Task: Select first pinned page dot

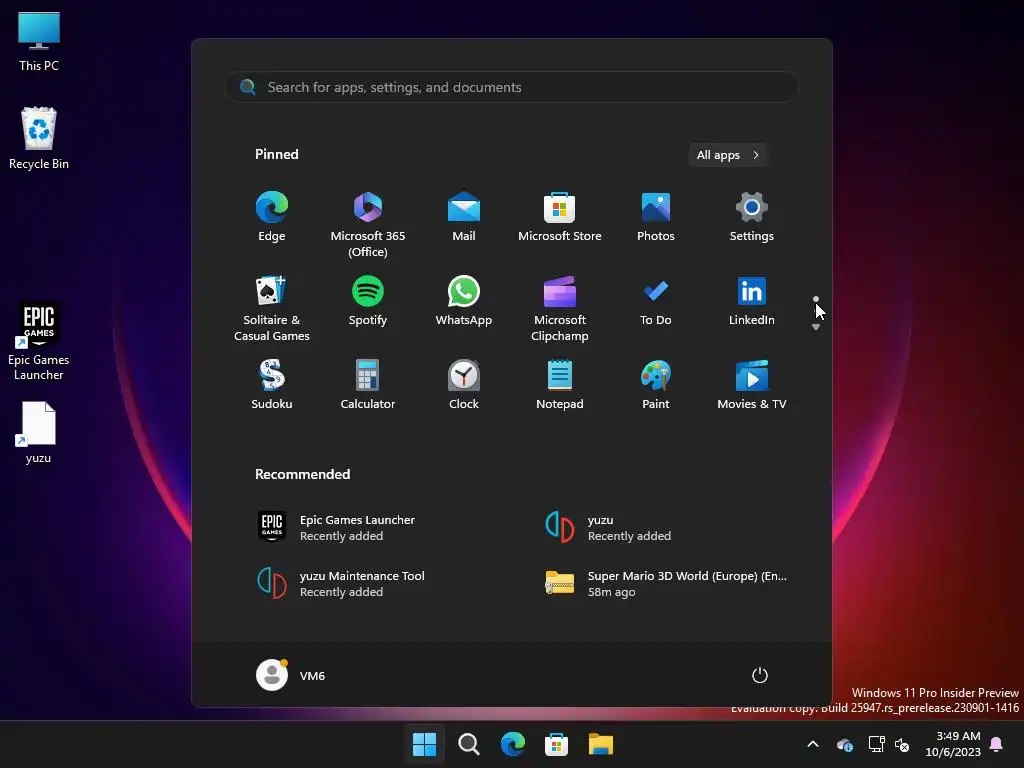Action: (816, 299)
